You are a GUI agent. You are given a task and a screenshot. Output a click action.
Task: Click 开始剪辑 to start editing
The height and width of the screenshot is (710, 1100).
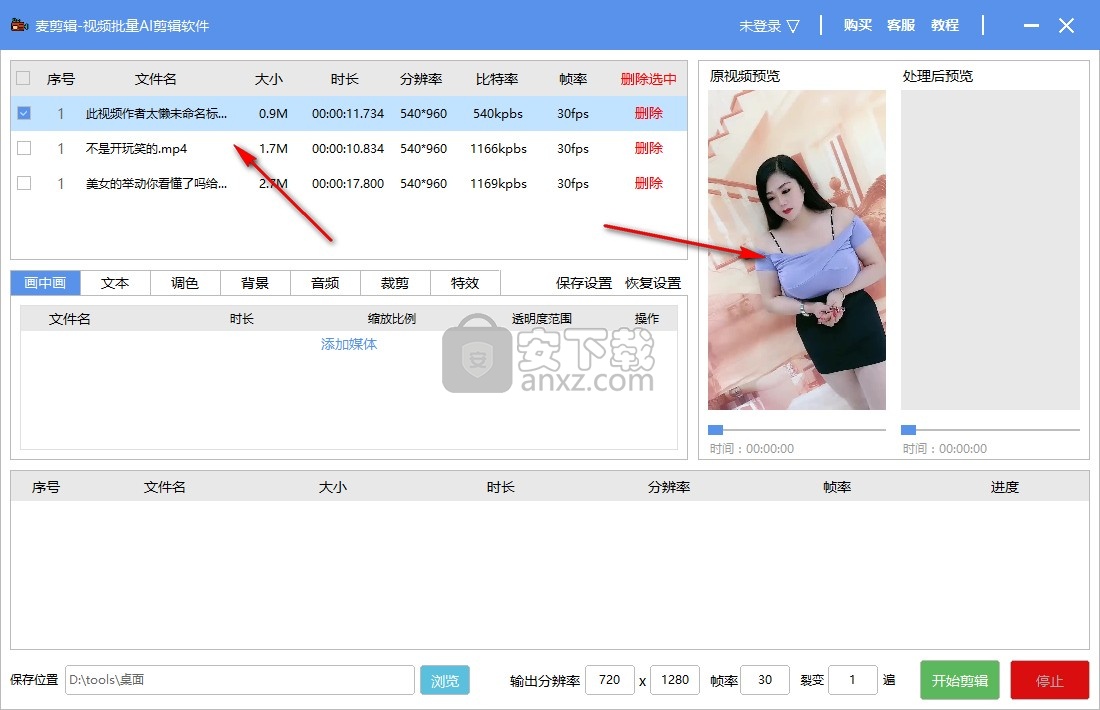960,681
